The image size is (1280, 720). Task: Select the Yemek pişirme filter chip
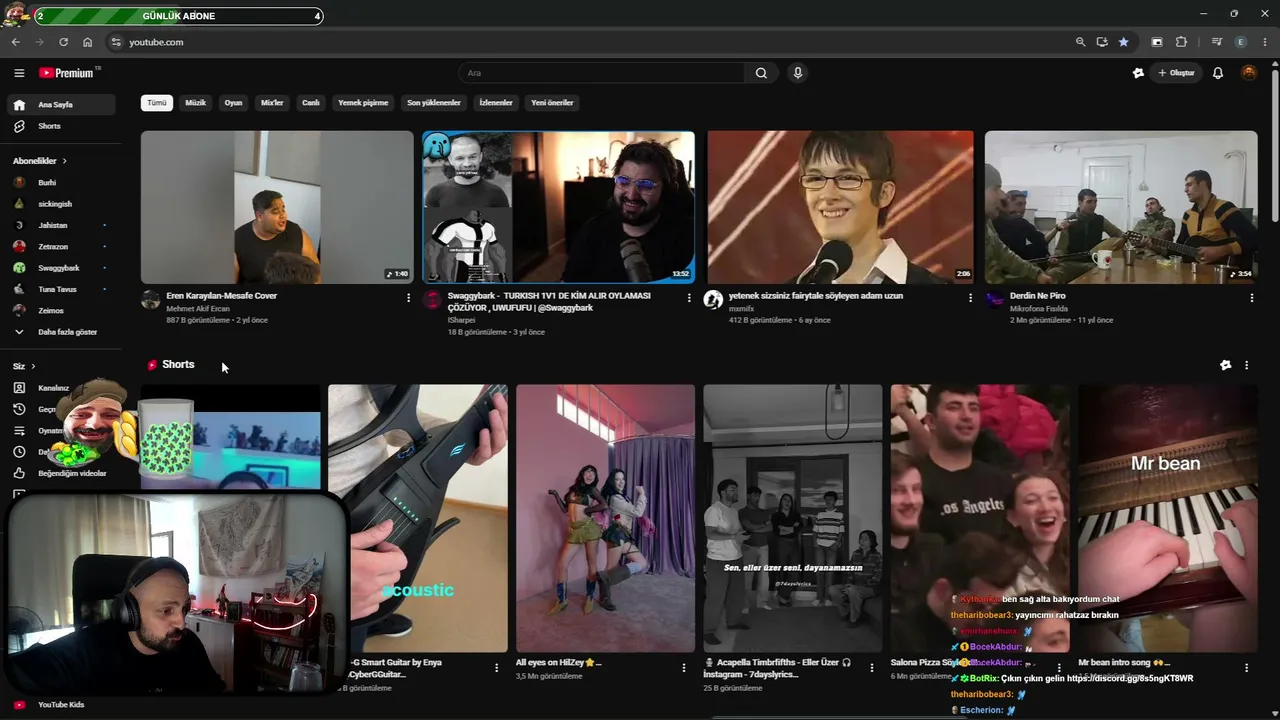pos(363,103)
